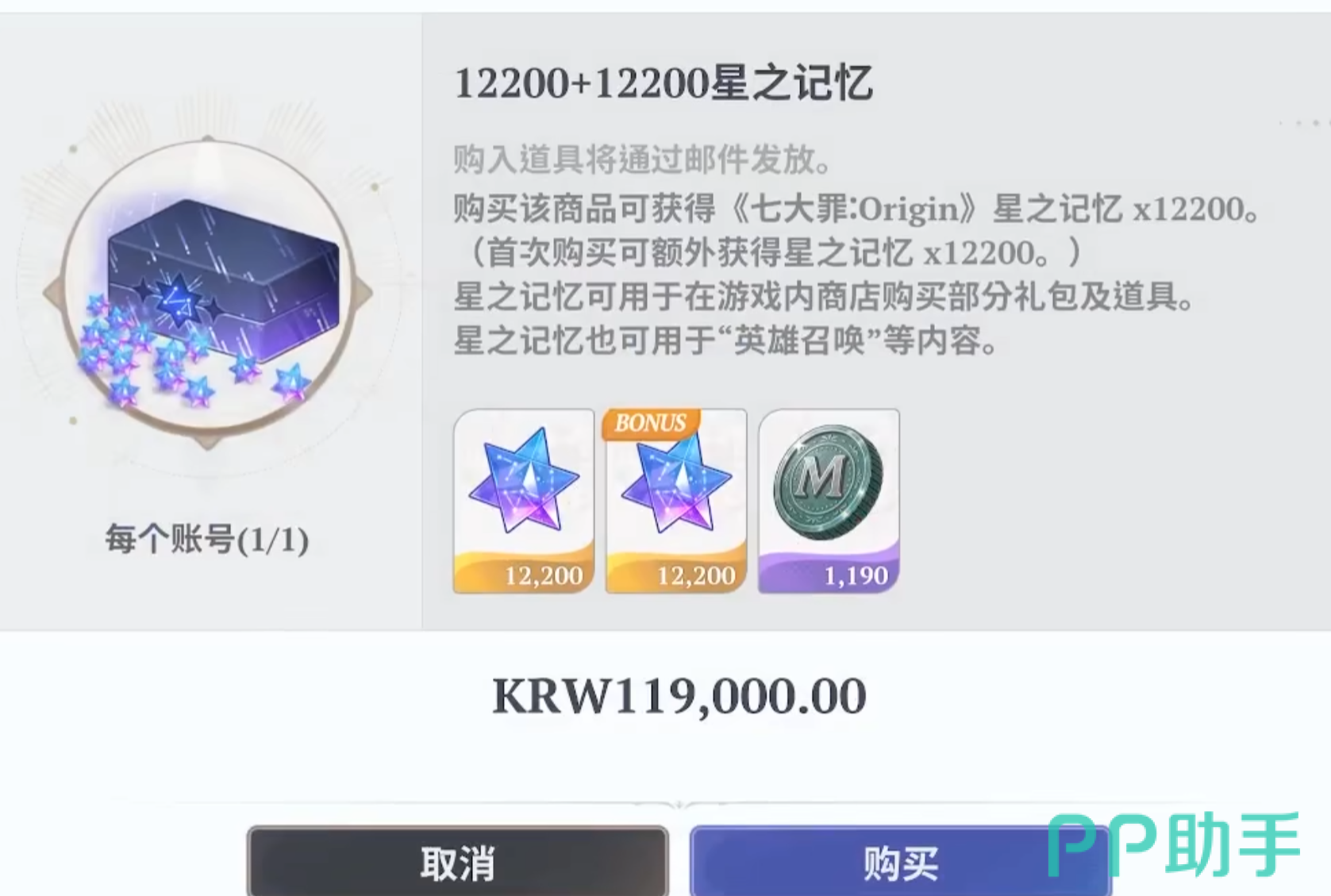Click the 1,190 quantity on M coin
The height and width of the screenshot is (896, 1331).
tap(856, 575)
